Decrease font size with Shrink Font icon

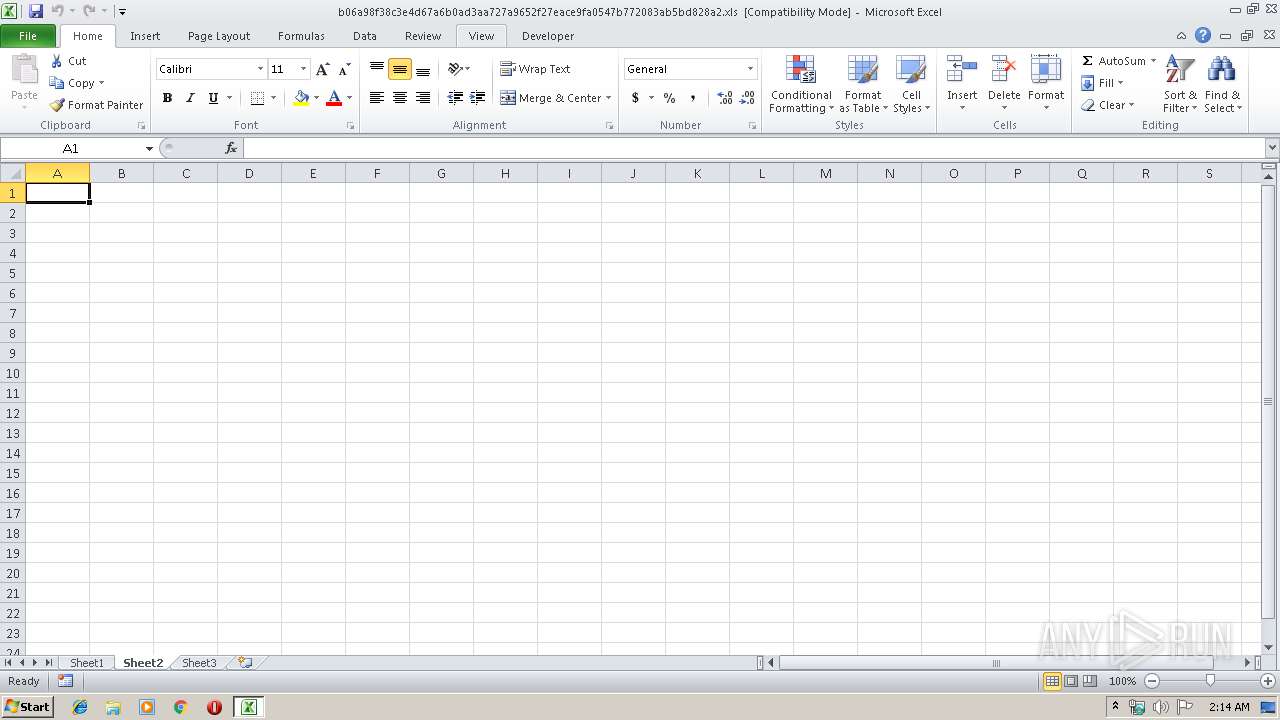coord(344,69)
